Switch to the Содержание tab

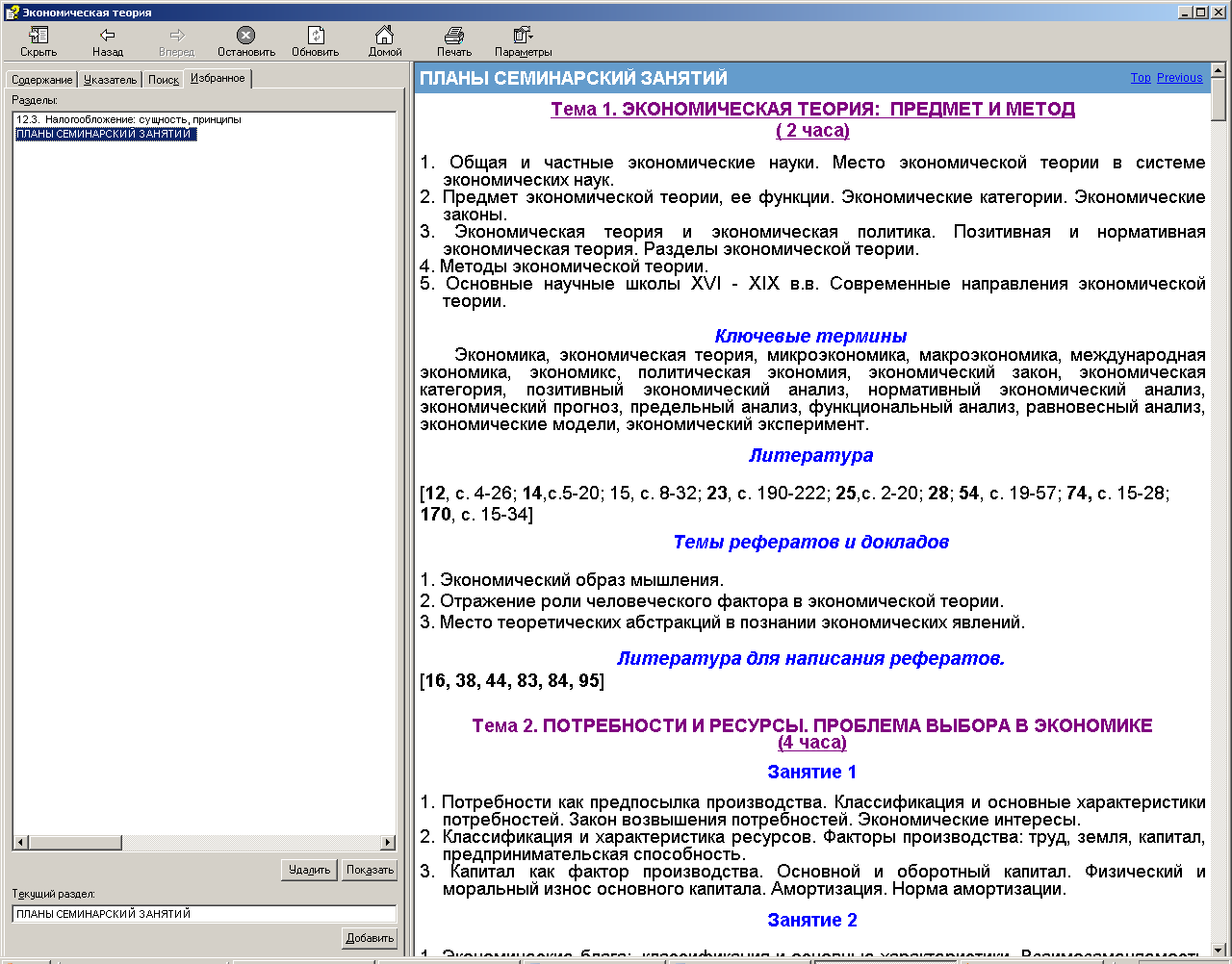pyautogui.click(x=42, y=80)
